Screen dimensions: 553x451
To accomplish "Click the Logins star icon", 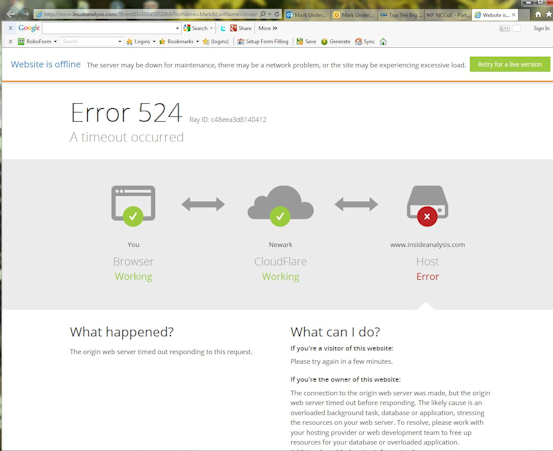I will point(129,42).
